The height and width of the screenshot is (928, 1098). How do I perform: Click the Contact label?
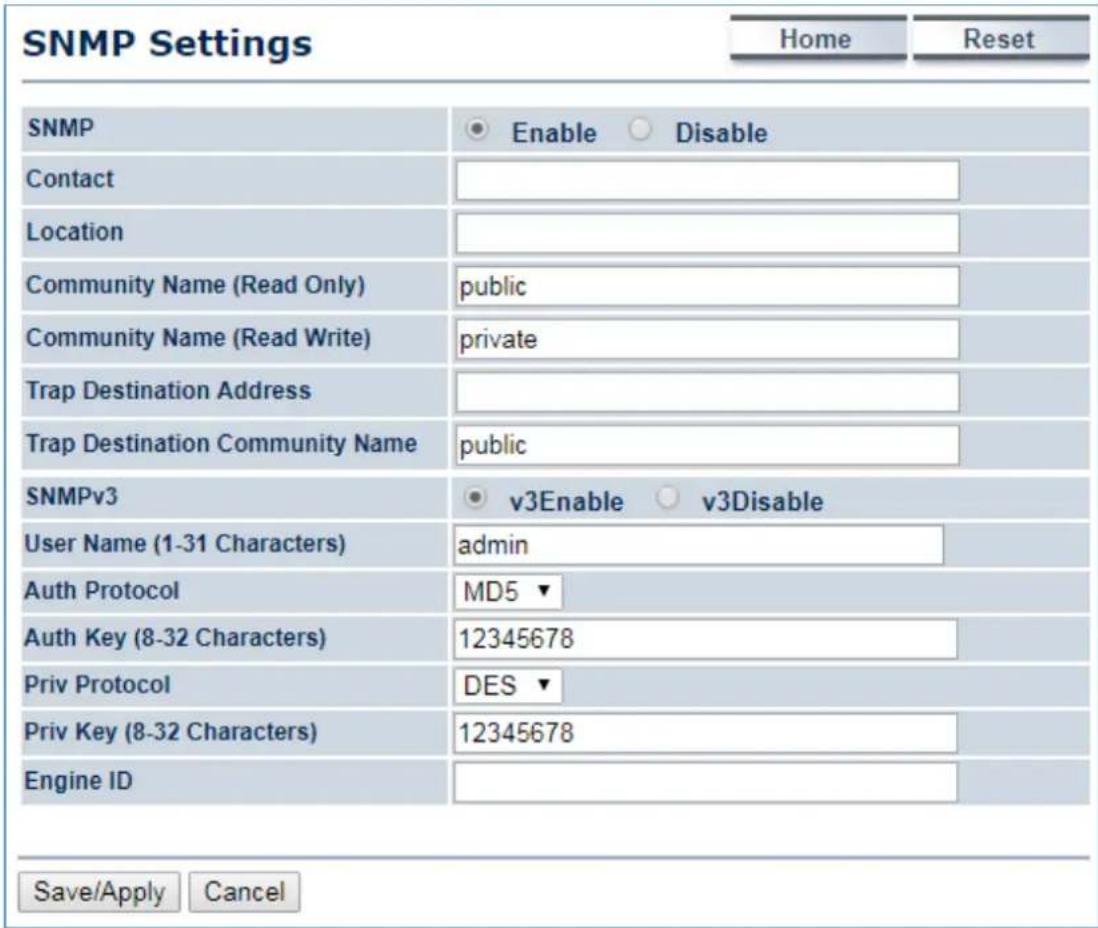click(x=69, y=179)
